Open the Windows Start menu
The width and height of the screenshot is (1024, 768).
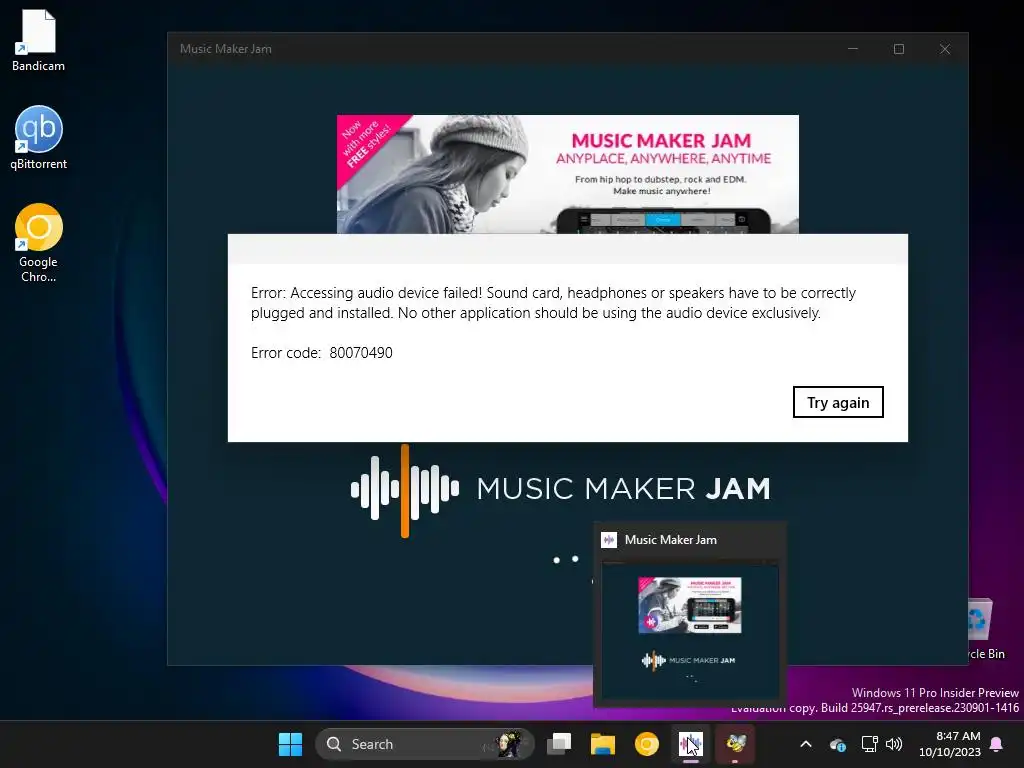pyautogui.click(x=290, y=744)
